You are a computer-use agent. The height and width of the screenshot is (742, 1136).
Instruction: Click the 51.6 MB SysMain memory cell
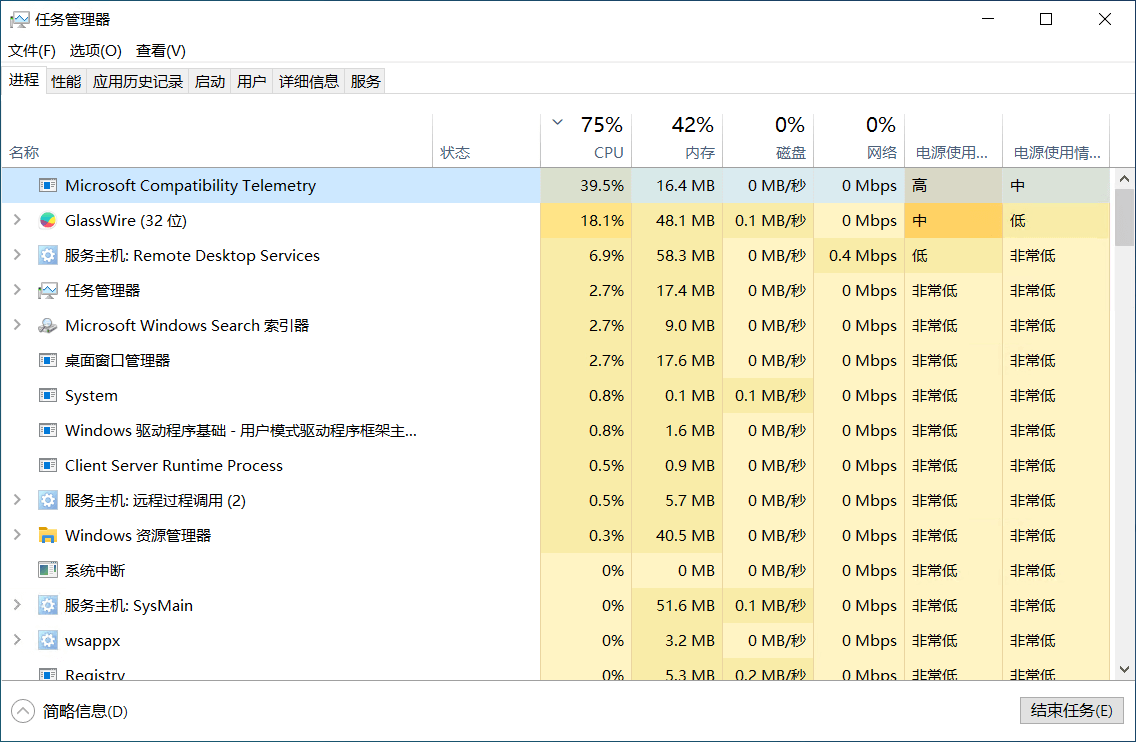coord(677,605)
